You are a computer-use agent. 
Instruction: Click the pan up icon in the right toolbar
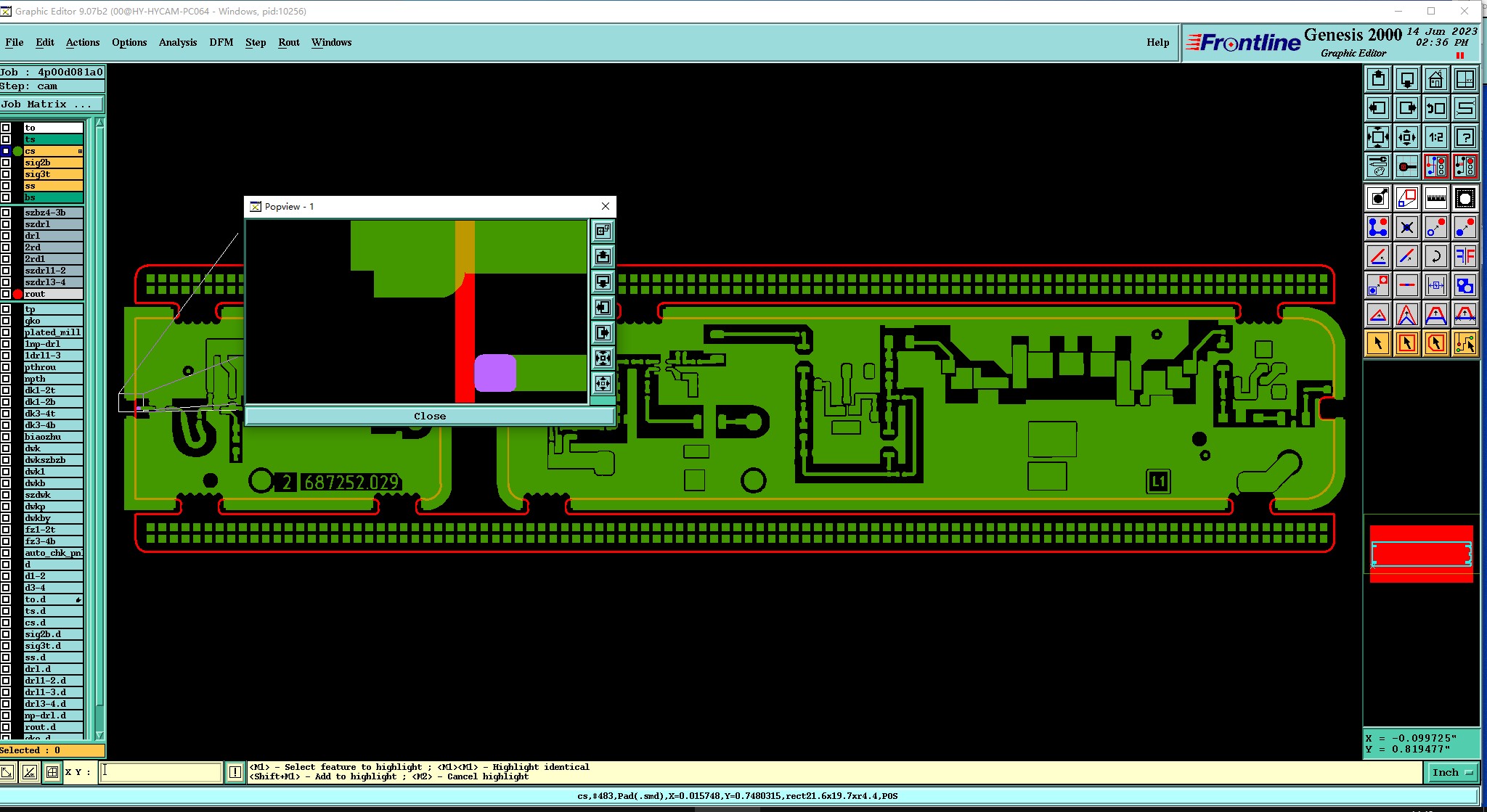pos(1377,79)
